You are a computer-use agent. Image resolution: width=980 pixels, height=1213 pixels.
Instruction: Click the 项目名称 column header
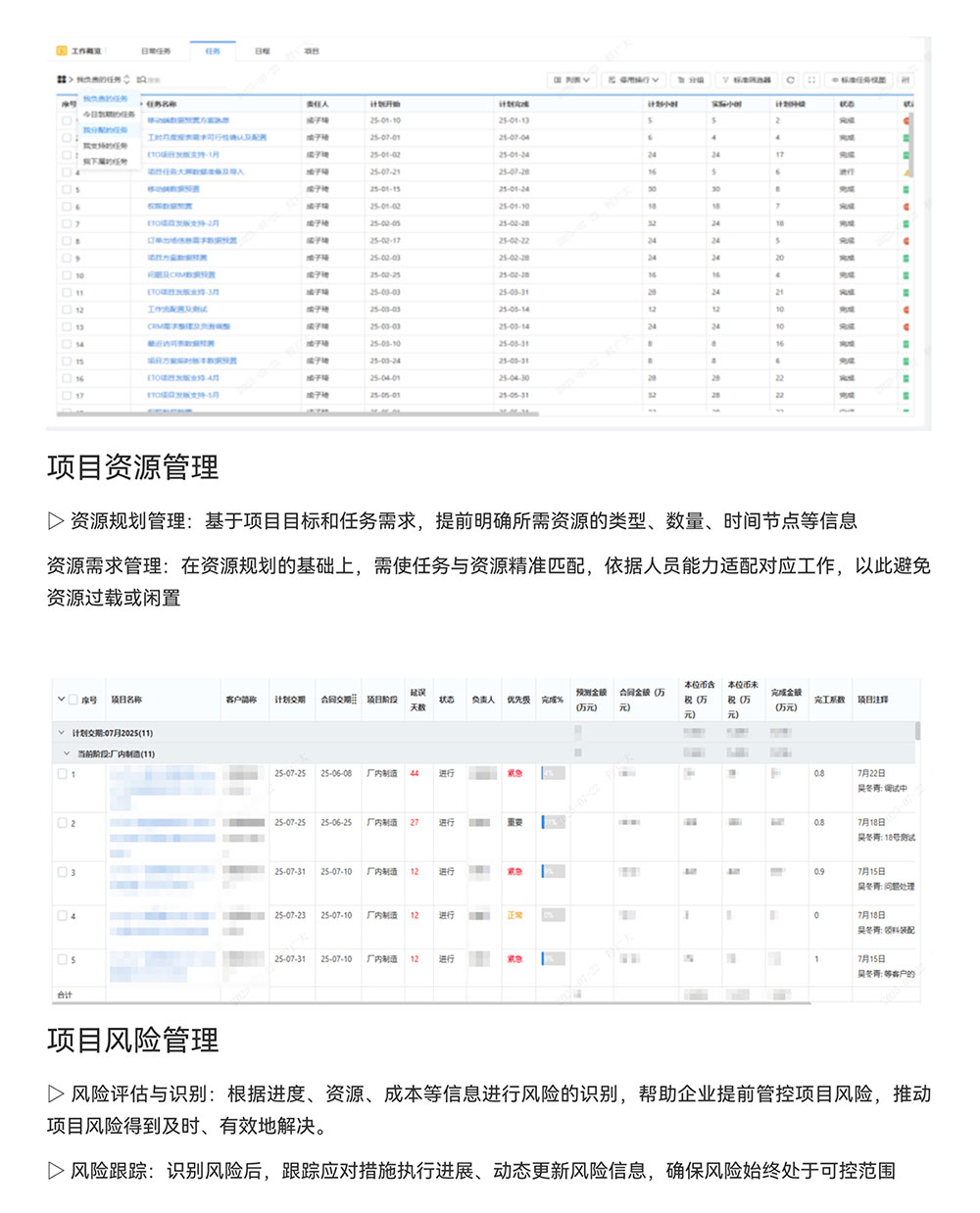(x=126, y=700)
